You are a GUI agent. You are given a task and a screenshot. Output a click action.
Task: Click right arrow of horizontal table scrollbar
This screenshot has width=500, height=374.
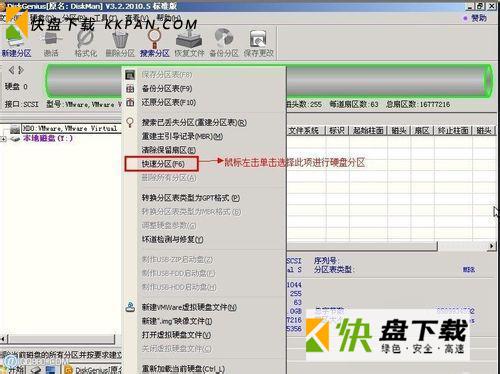click(x=491, y=246)
